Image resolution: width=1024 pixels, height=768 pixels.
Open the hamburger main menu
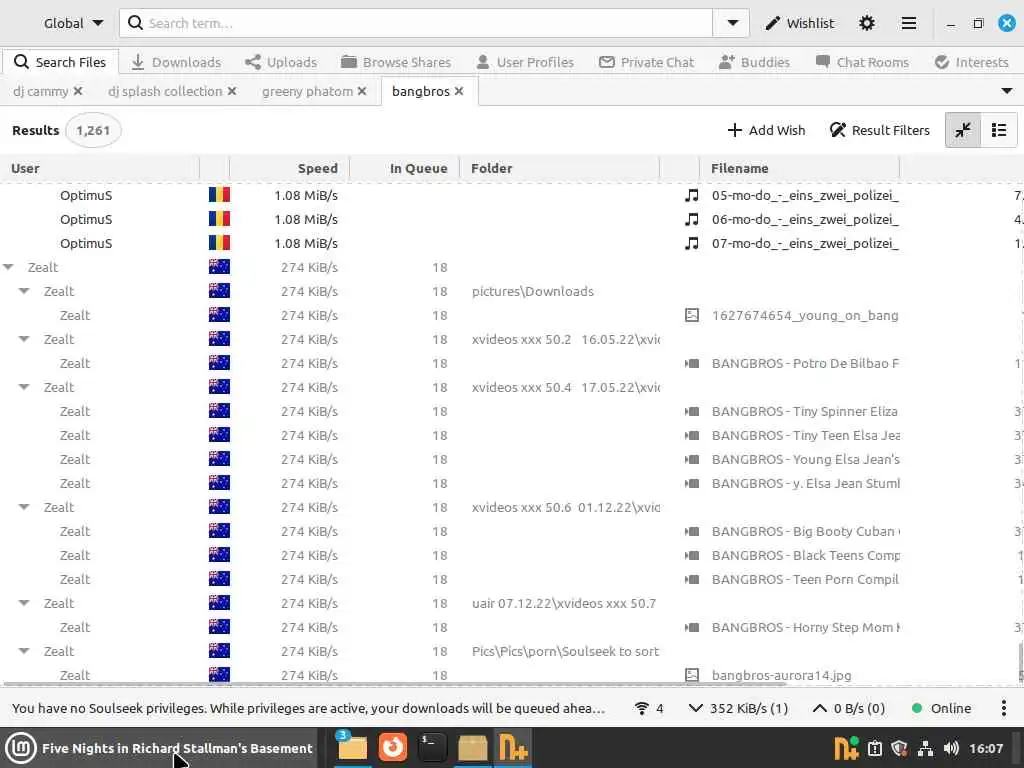[908, 24]
